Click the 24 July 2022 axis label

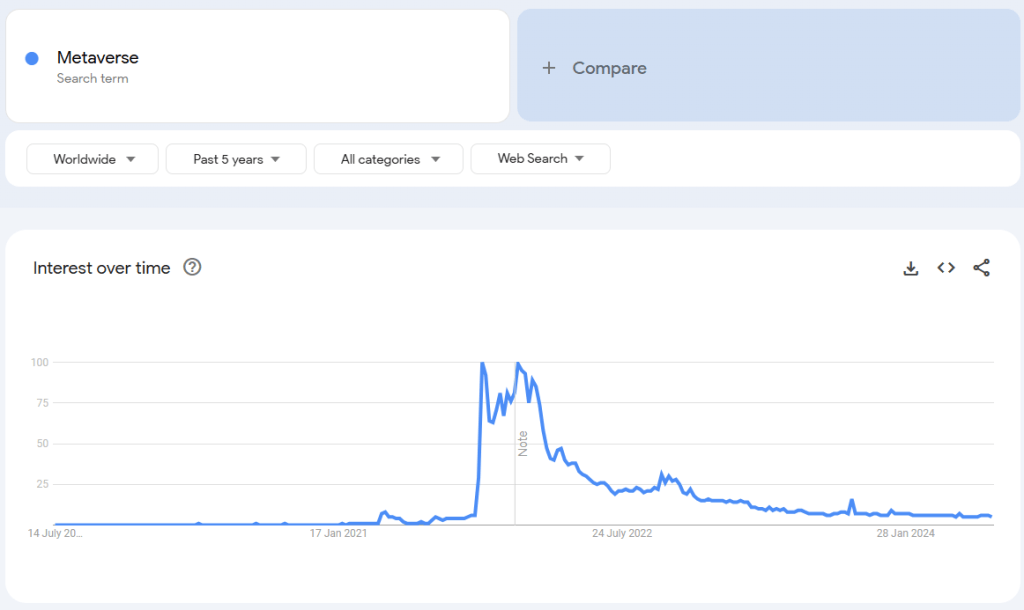622,533
